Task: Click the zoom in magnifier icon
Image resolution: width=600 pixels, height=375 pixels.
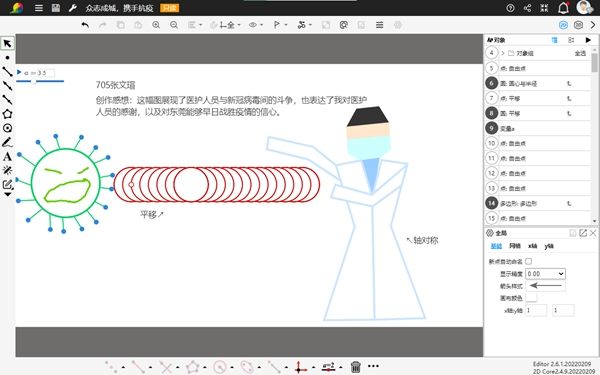Action: [156, 25]
